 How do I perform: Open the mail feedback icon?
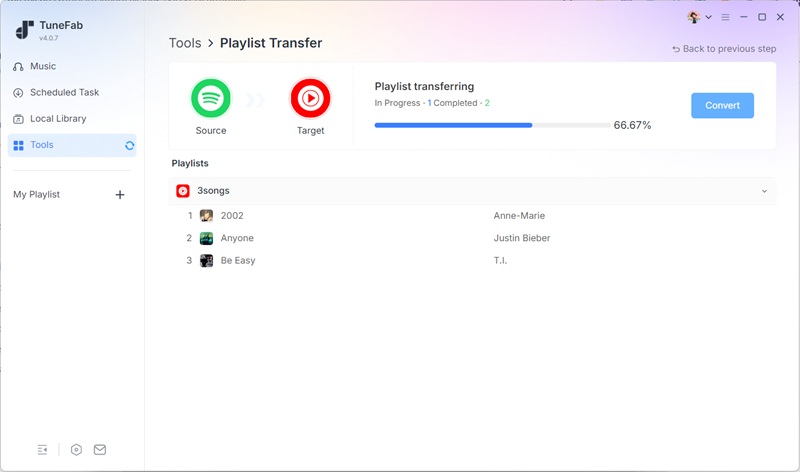point(100,450)
